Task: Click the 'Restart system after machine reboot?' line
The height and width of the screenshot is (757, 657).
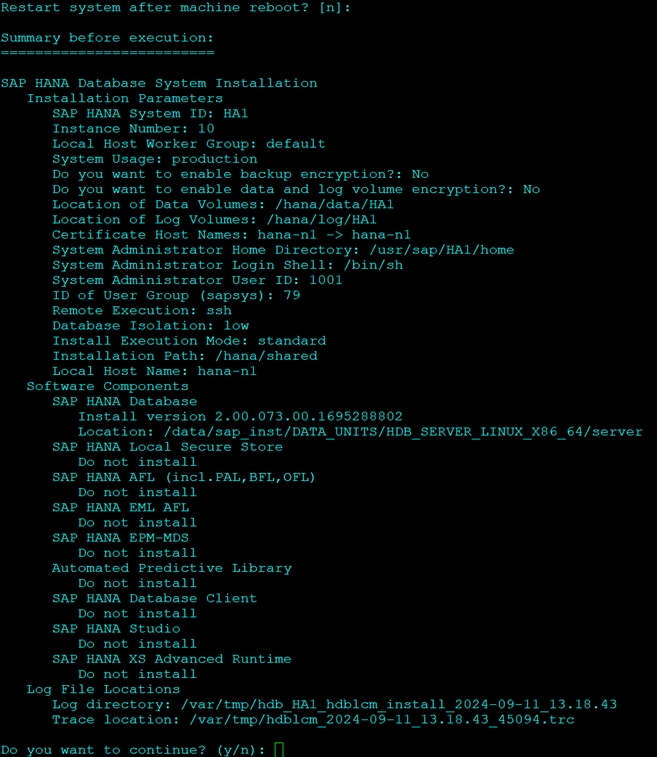Action: pos(176,8)
